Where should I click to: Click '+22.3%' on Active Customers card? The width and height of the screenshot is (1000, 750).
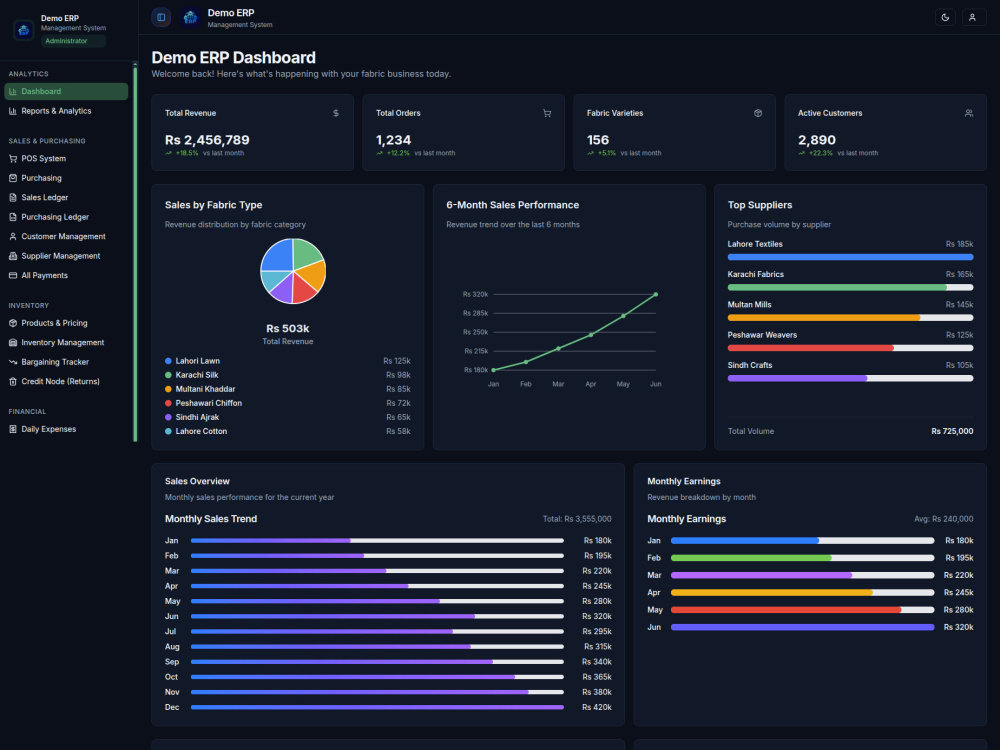coord(821,153)
